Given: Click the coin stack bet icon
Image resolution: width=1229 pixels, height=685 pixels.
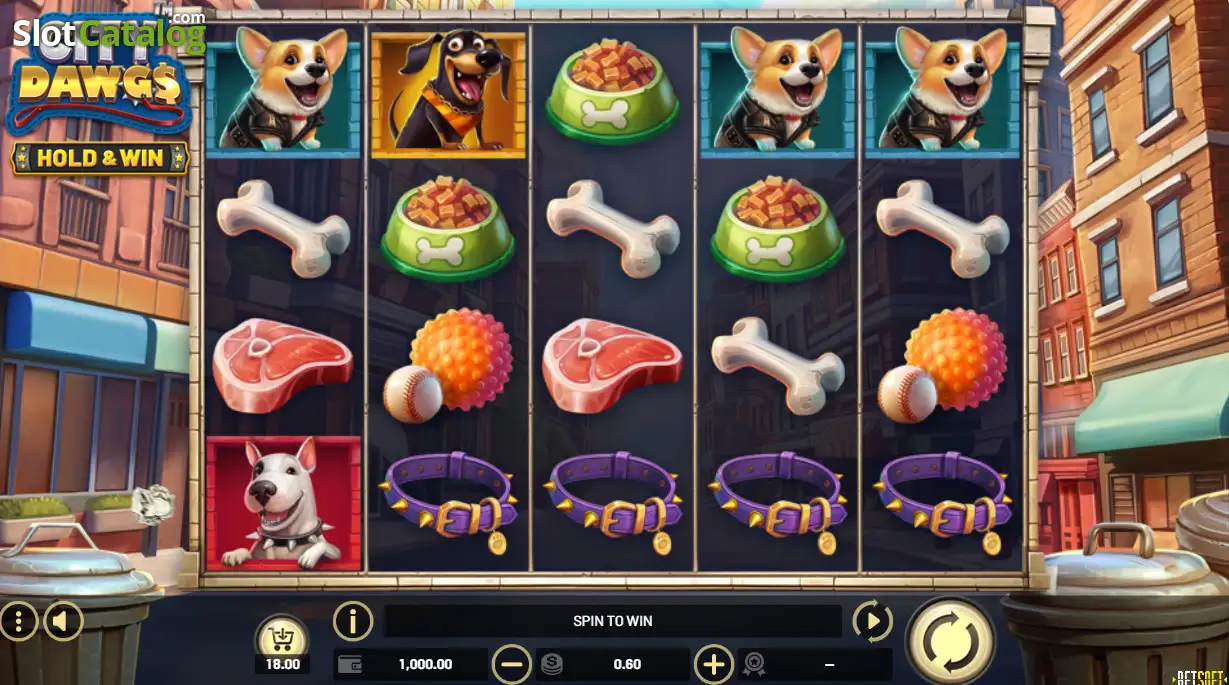Looking at the screenshot, I should 551,664.
